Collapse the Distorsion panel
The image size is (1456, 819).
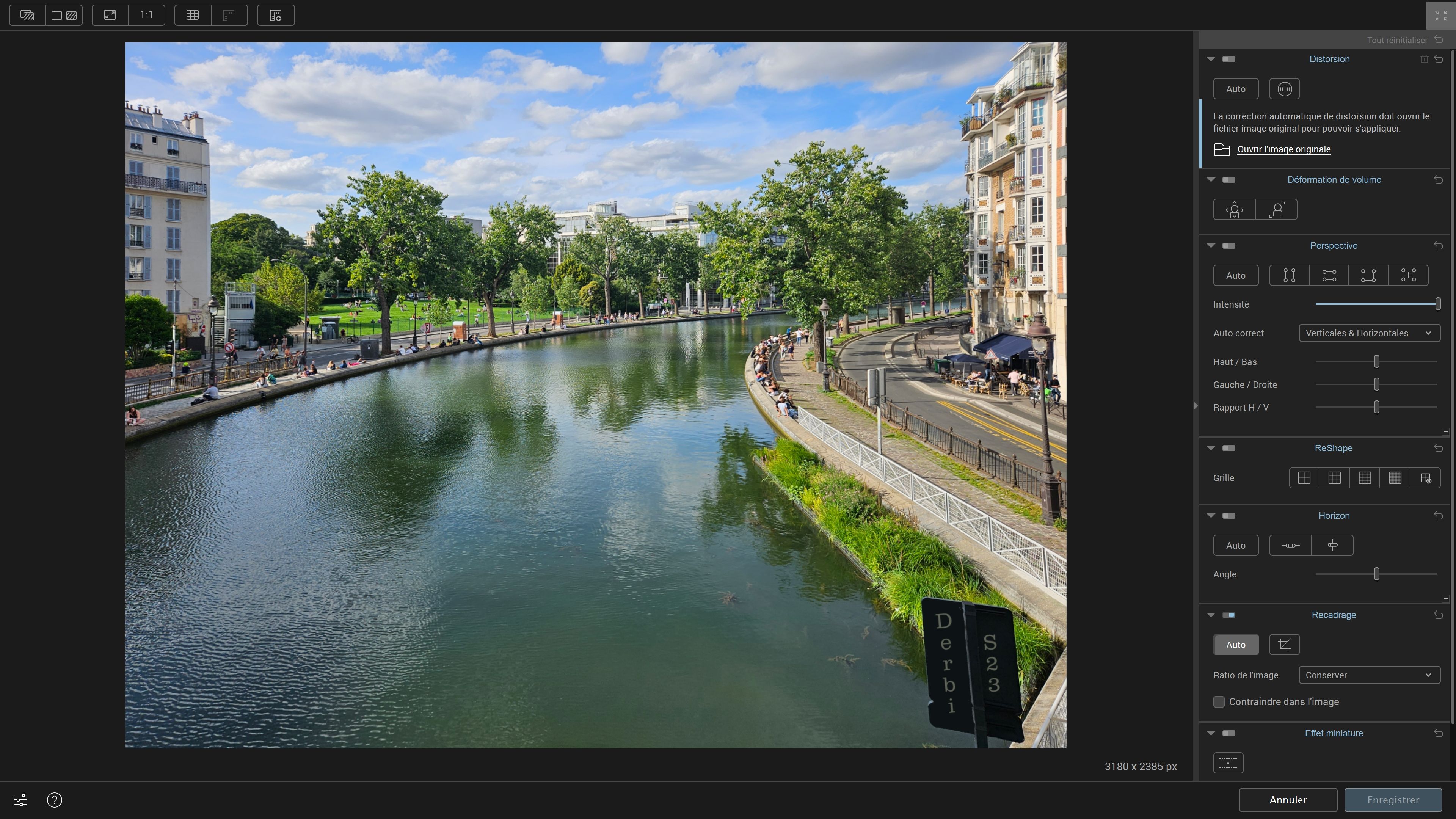tap(1211, 59)
